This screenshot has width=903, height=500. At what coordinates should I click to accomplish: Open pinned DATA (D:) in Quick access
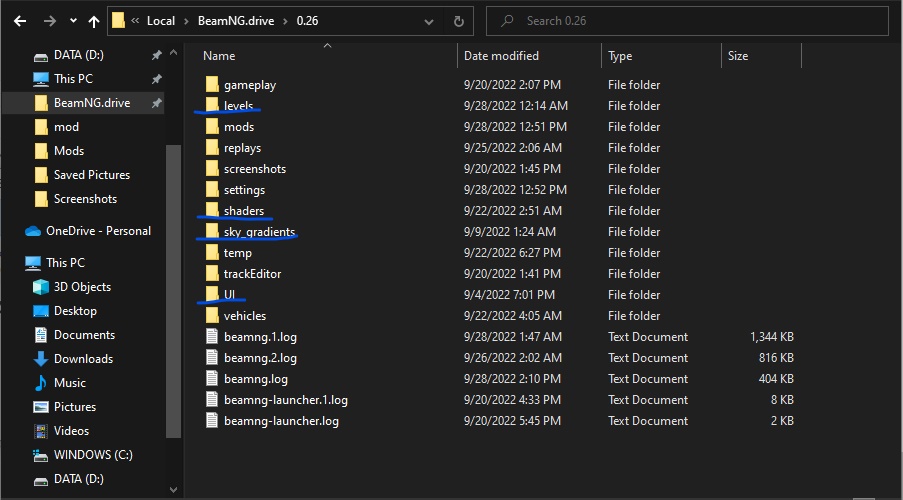(x=78, y=55)
